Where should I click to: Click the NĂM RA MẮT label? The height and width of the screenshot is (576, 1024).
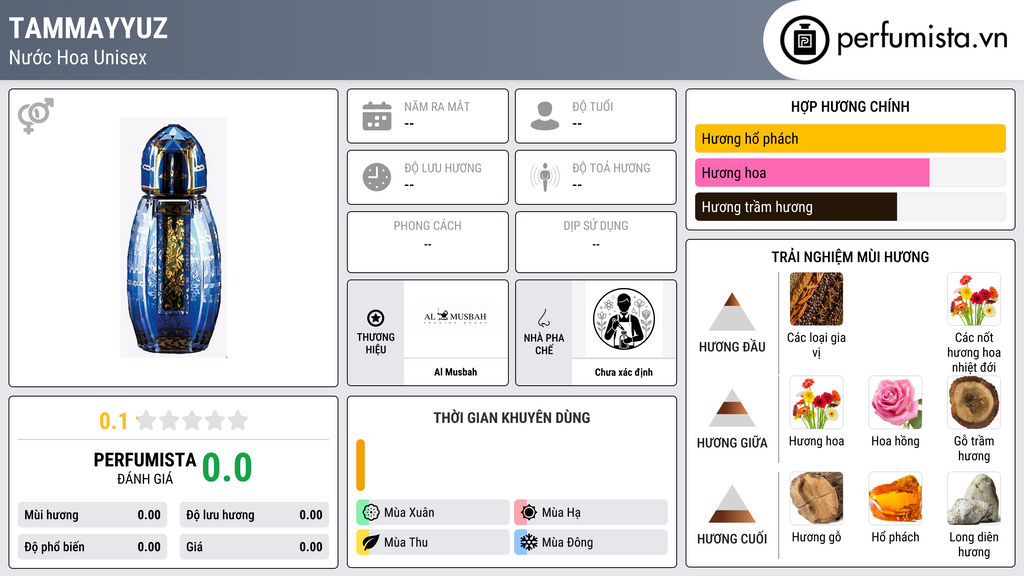[x=437, y=106]
